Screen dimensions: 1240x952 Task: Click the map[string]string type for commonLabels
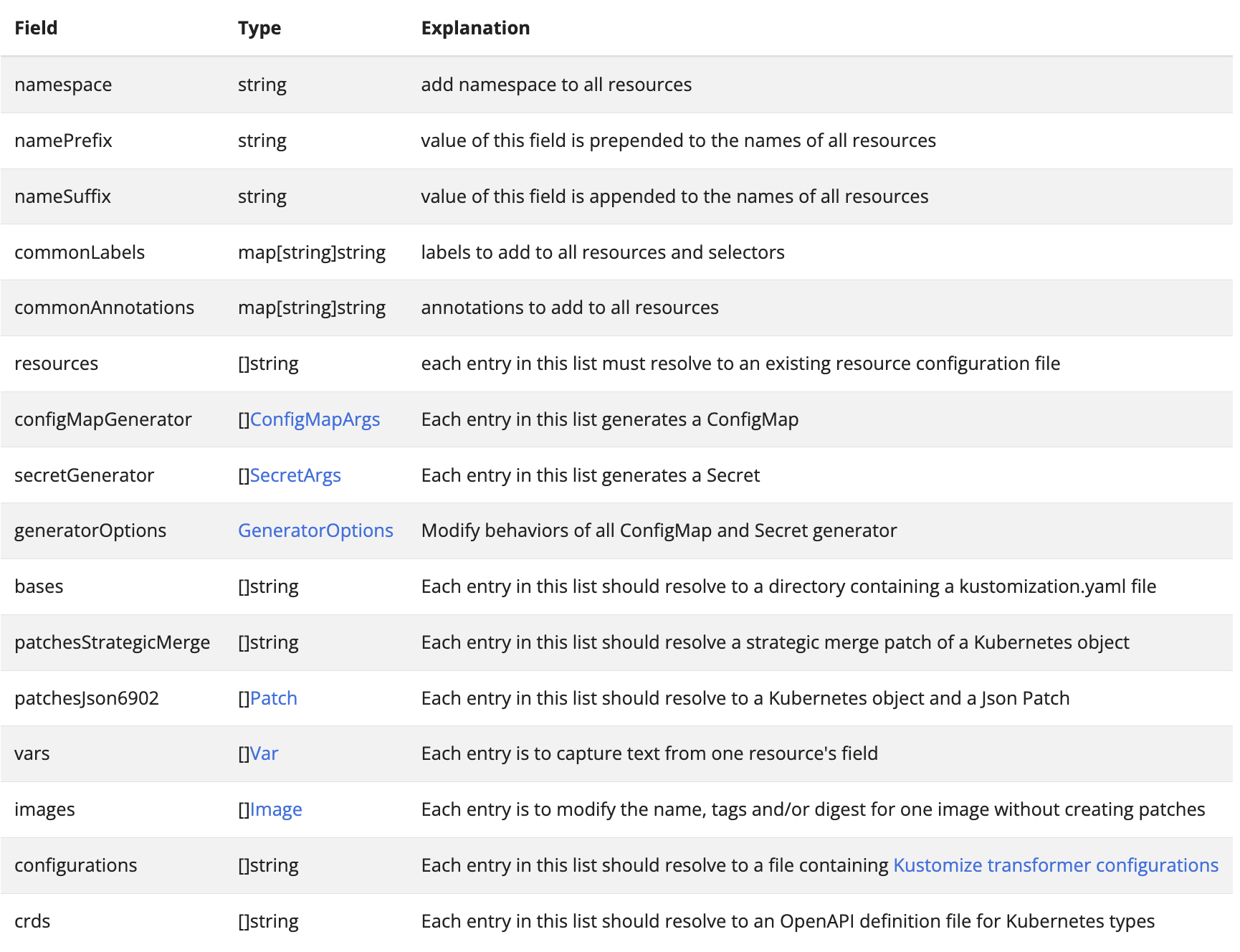pos(312,252)
